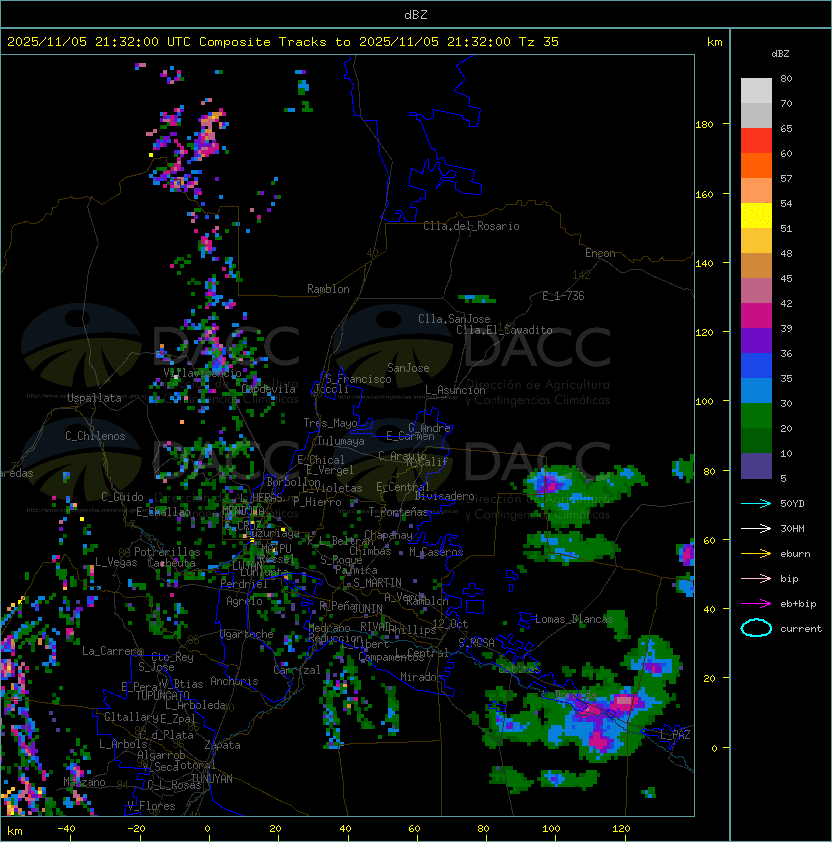Screen dimensions: 832x842
Task: Click the 'TUNUYAN' place label
Action: (212, 779)
